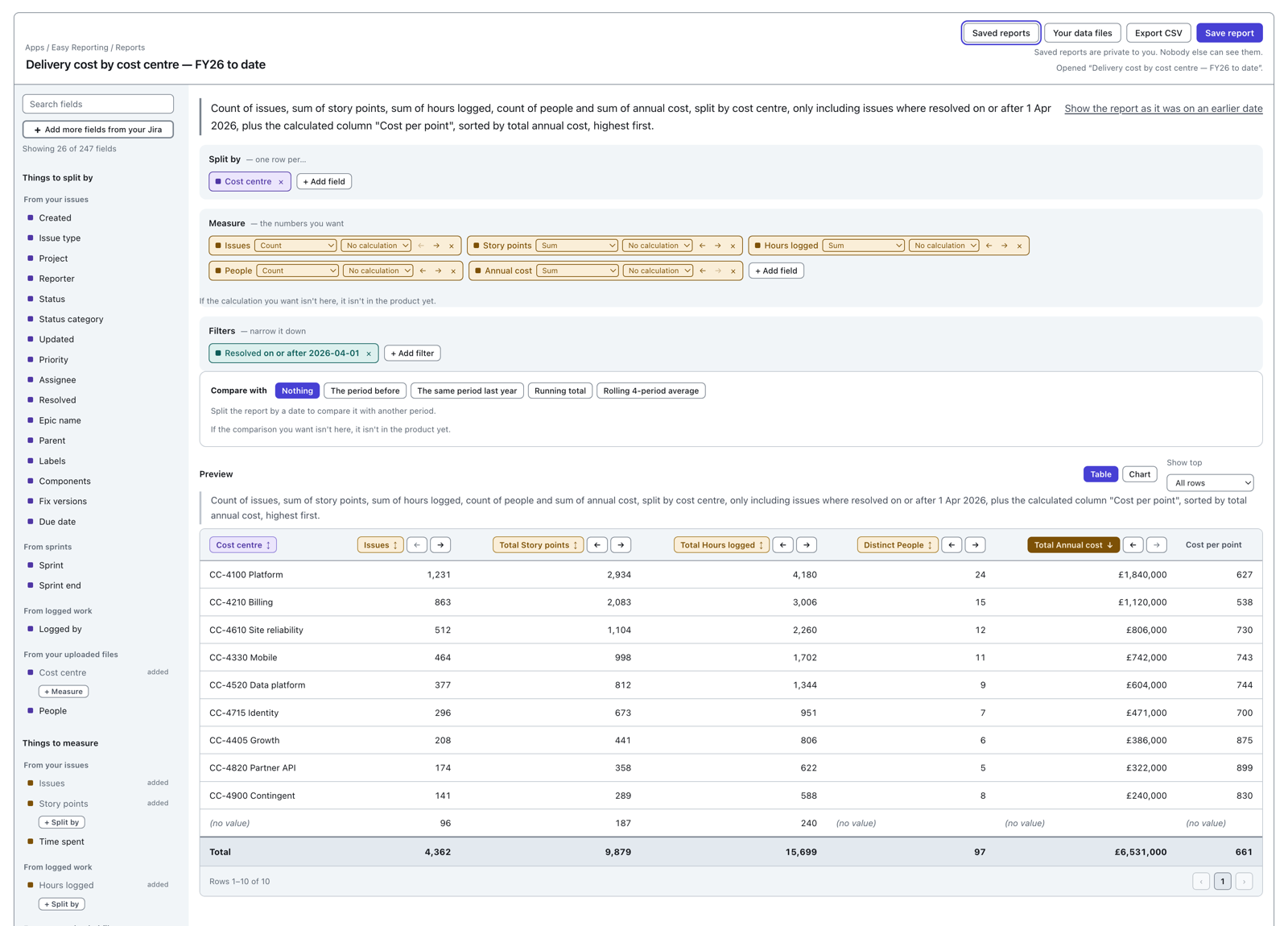Move Hours logged measure right
This screenshot has height=926, width=1288.
[1005, 246]
